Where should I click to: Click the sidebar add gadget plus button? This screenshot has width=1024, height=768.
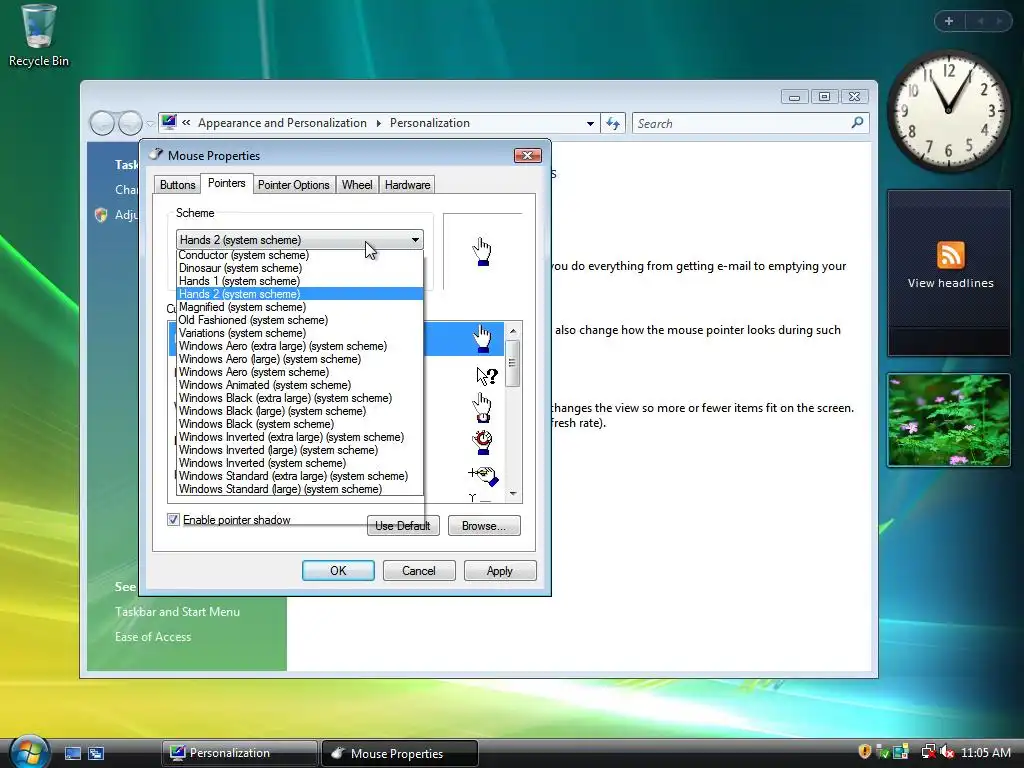[x=949, y=21]
